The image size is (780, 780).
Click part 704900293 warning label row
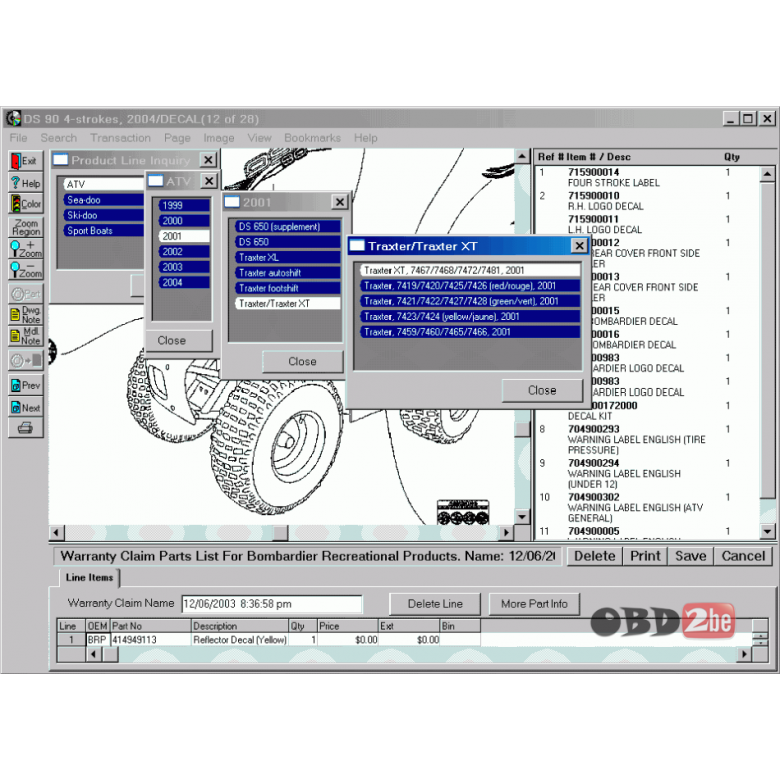tap(647, 440)
